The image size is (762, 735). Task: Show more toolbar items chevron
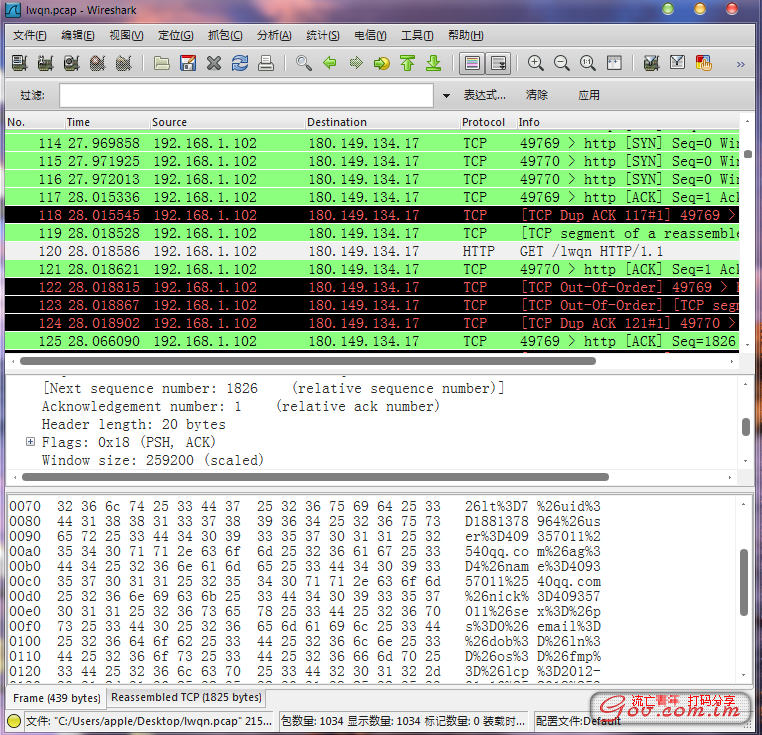tap(741, 64)
